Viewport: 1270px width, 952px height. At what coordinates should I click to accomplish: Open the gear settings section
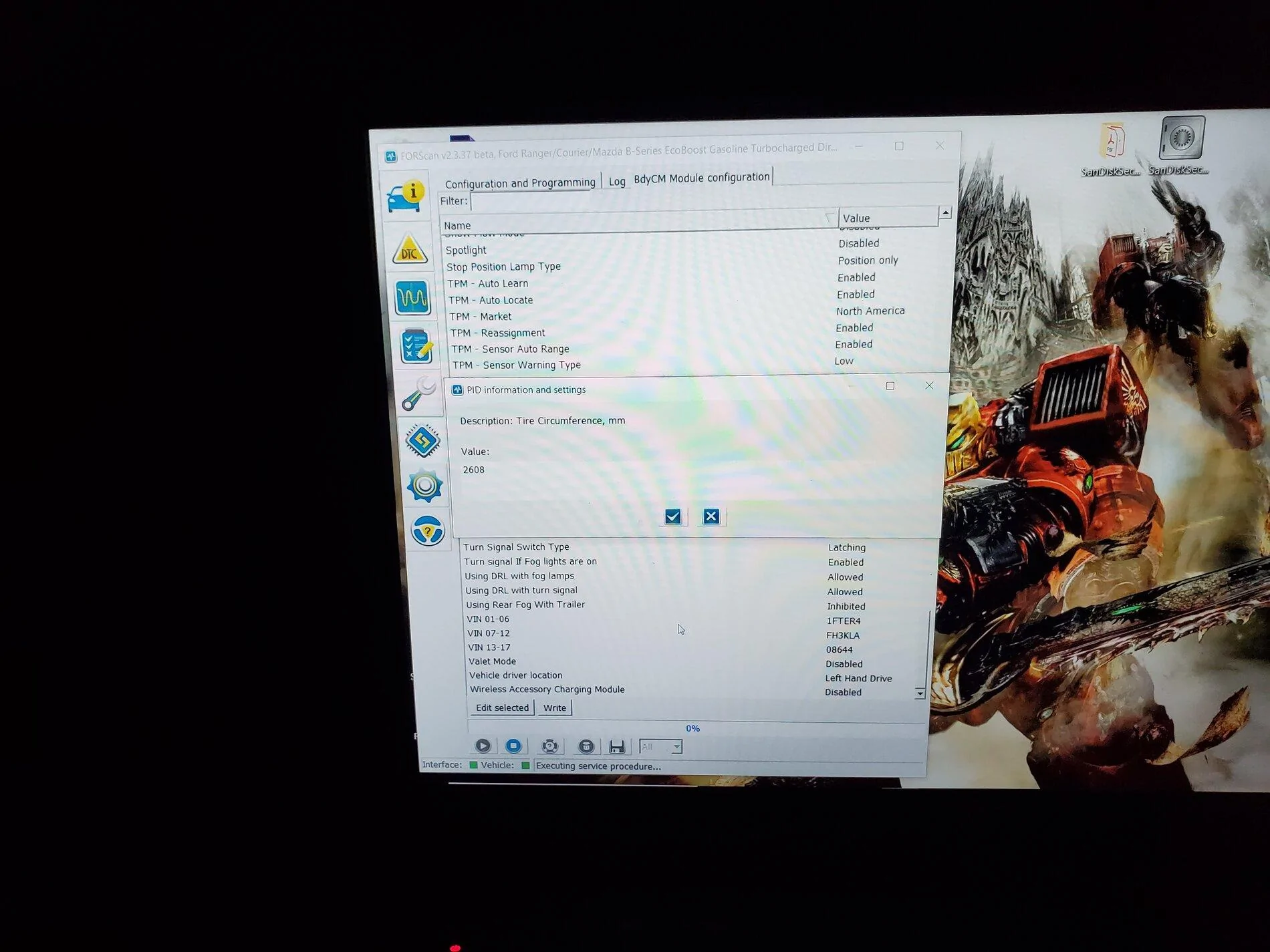[425, 486]
